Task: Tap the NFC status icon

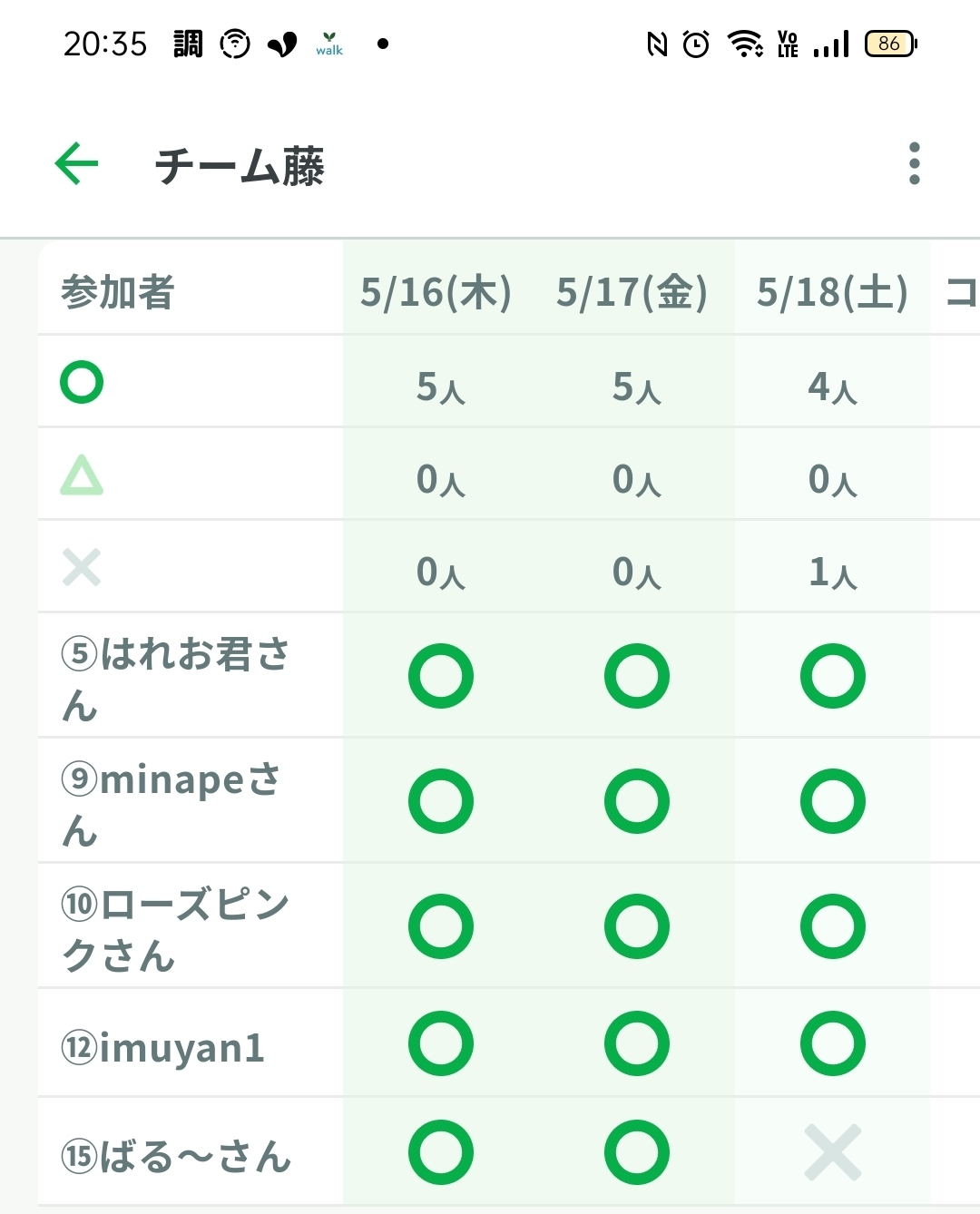Action: pos(657,44)
